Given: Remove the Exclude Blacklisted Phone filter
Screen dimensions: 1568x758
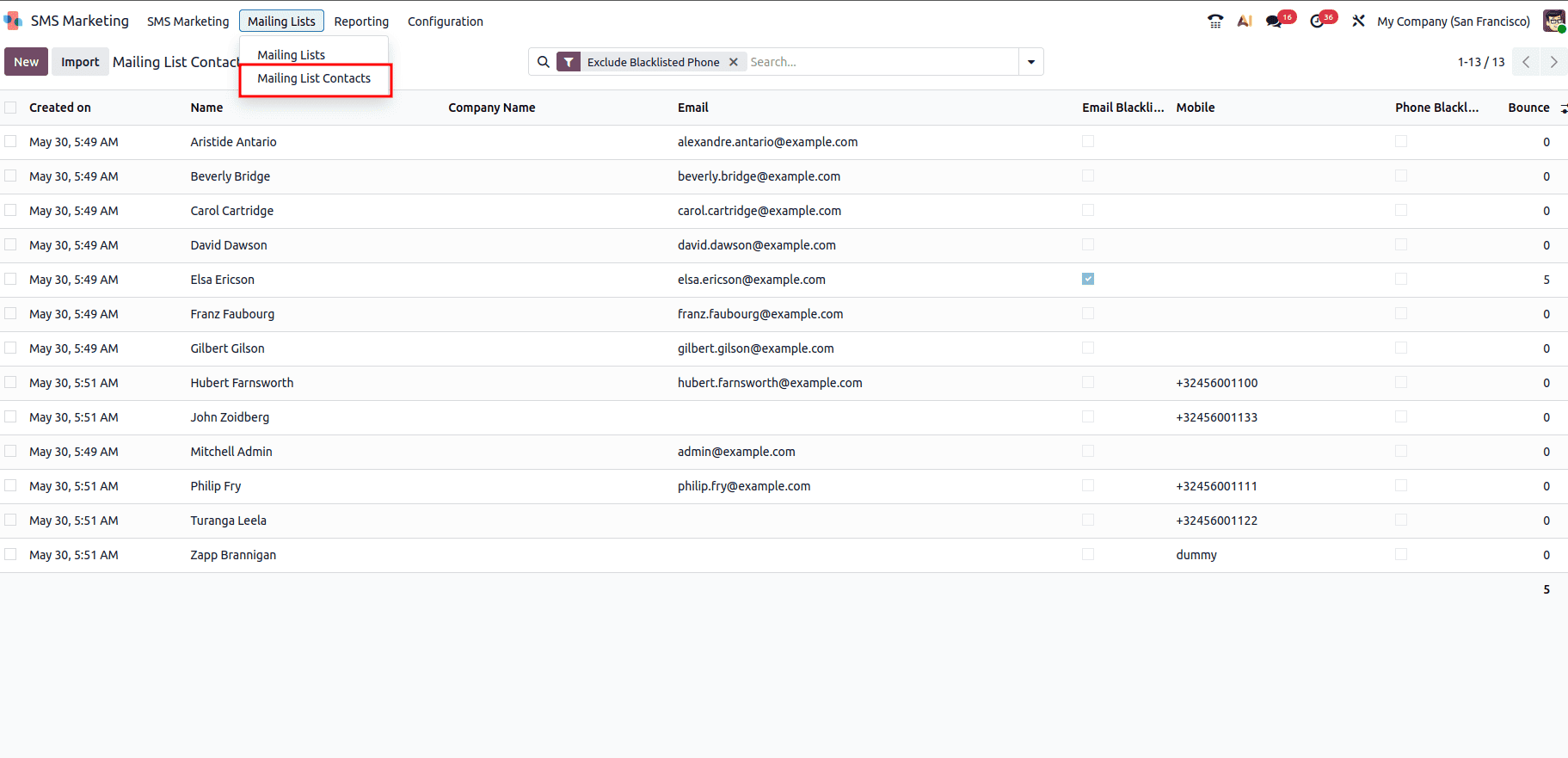Looking at the screenshot, I should pyautogui.click(x=734, y=62).
